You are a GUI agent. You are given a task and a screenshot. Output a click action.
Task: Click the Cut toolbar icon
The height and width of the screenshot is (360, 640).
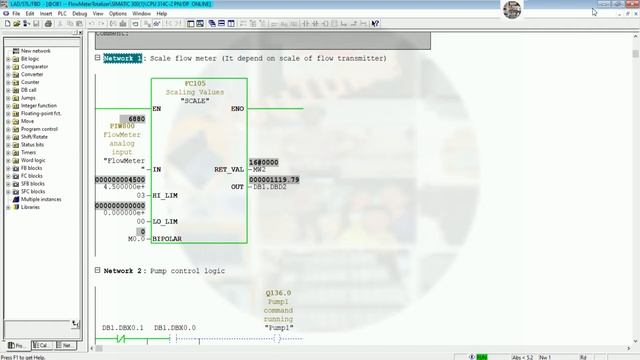tap(60, 24)
